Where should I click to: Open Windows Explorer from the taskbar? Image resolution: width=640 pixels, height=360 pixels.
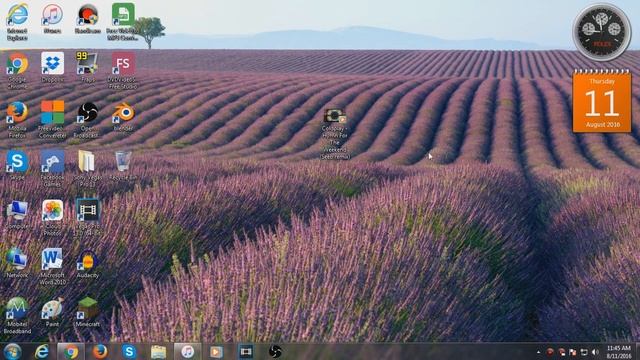click(x=158, y=351)
